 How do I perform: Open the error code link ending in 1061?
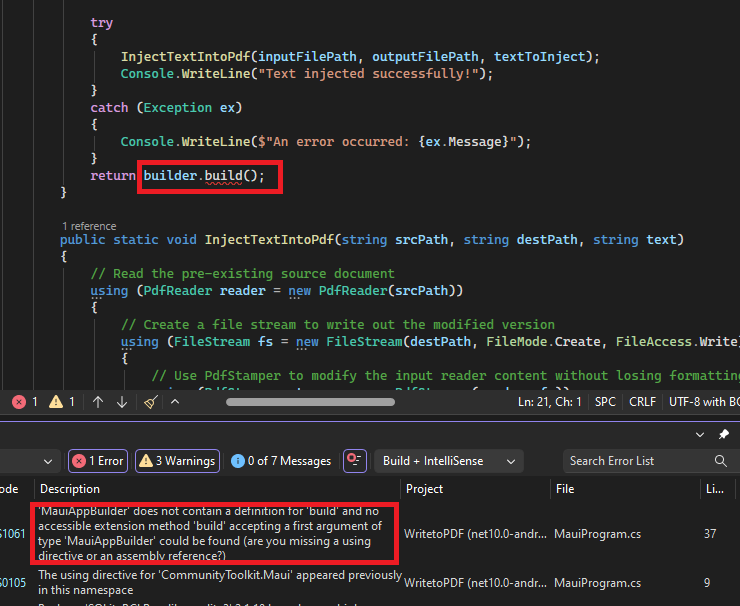click(x=13, y=534)
